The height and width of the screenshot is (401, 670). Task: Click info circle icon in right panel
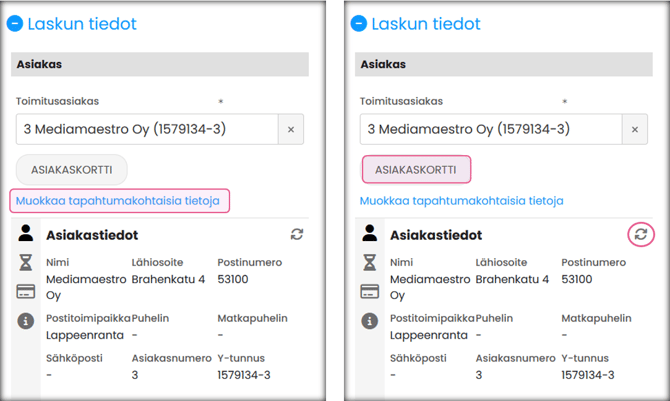point(370,320)
